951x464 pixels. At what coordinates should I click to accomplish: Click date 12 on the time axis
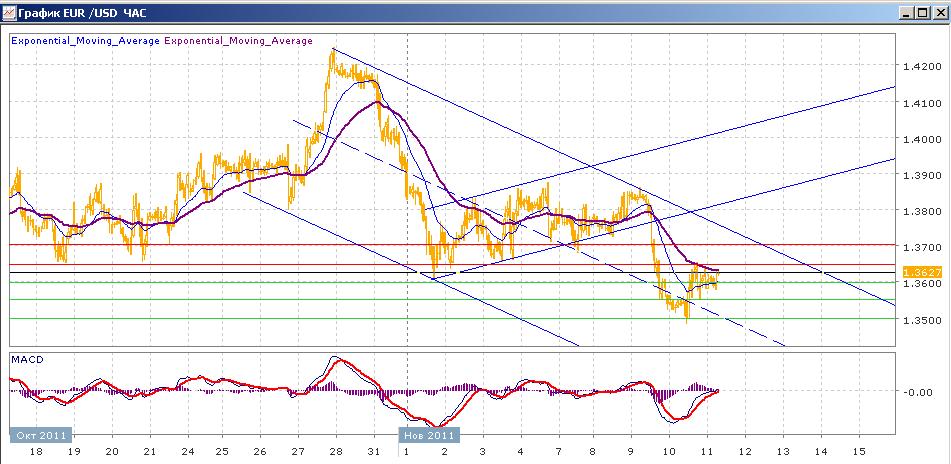pos(745,452)
